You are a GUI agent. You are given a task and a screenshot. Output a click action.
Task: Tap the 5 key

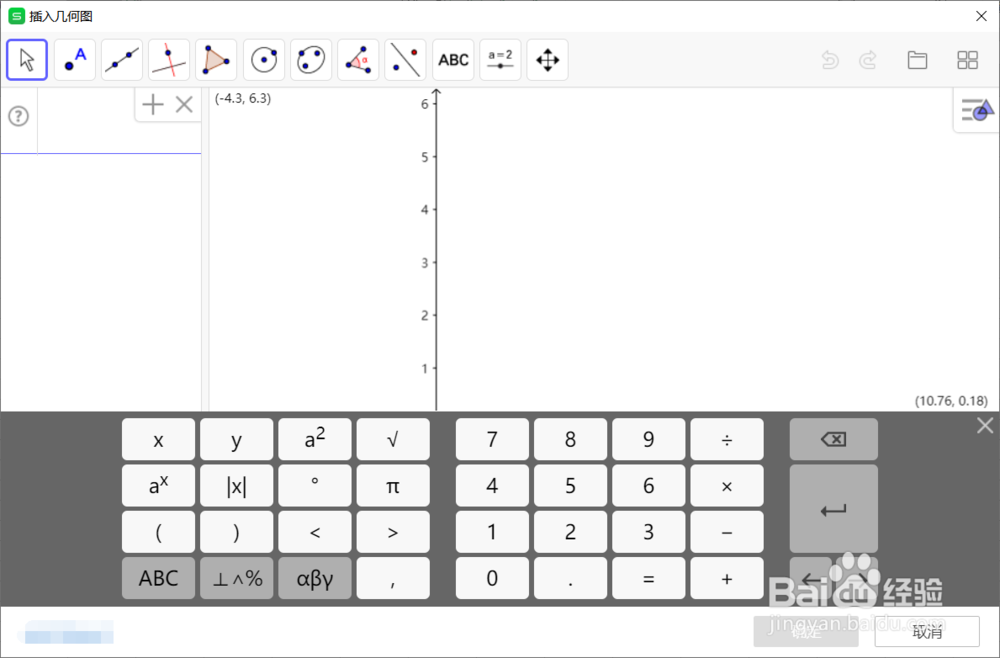(570, 486)
